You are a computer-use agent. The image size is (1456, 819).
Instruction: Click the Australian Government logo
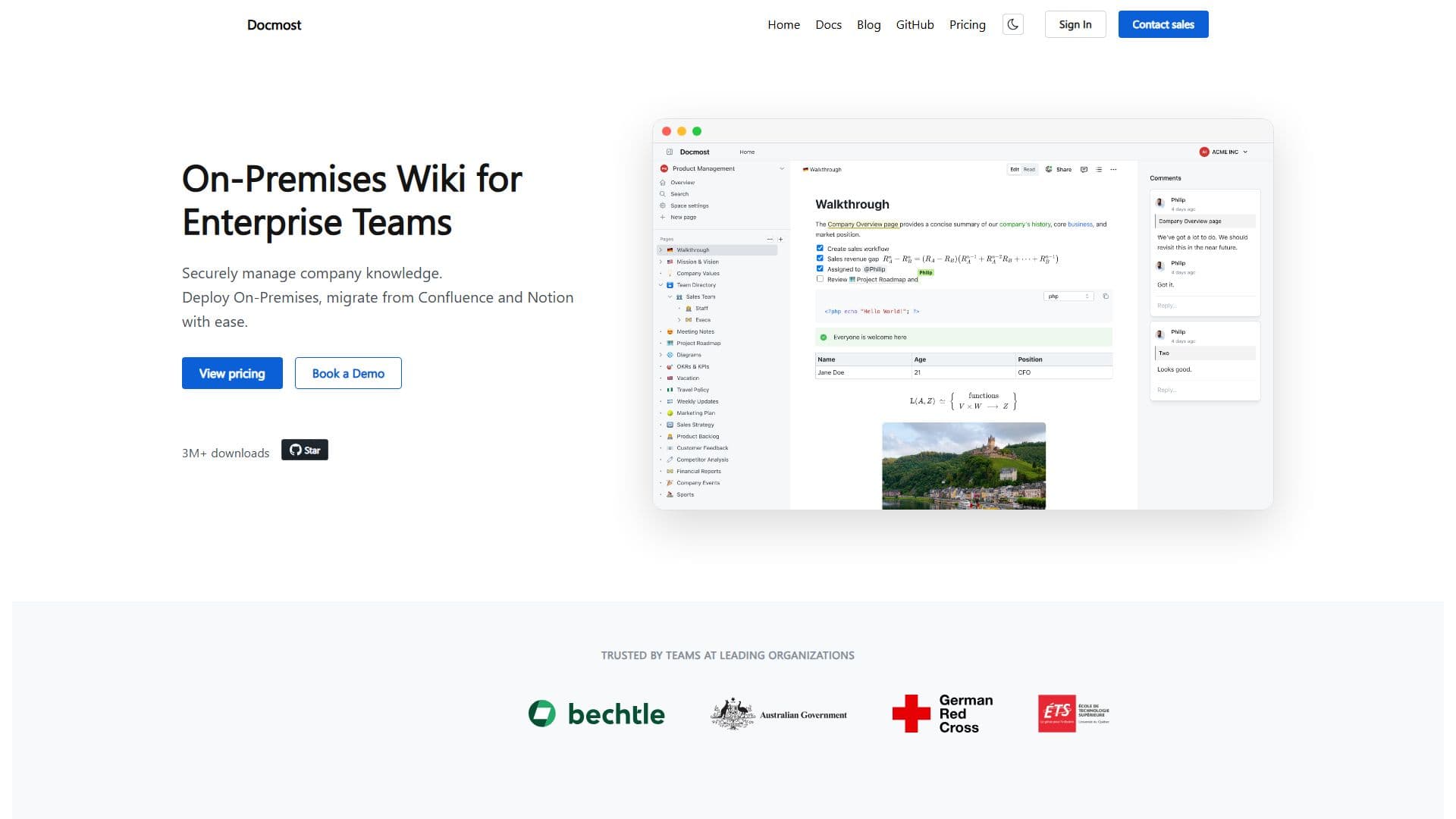pos(779,714)
